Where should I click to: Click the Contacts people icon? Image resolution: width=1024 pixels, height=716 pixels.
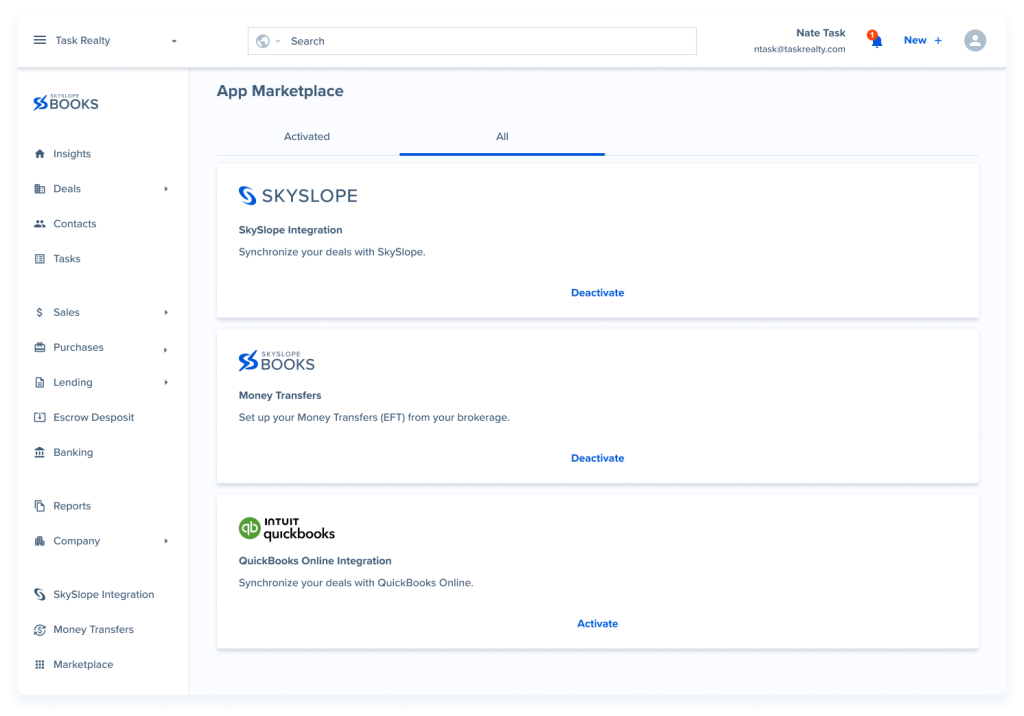point(40,224)
